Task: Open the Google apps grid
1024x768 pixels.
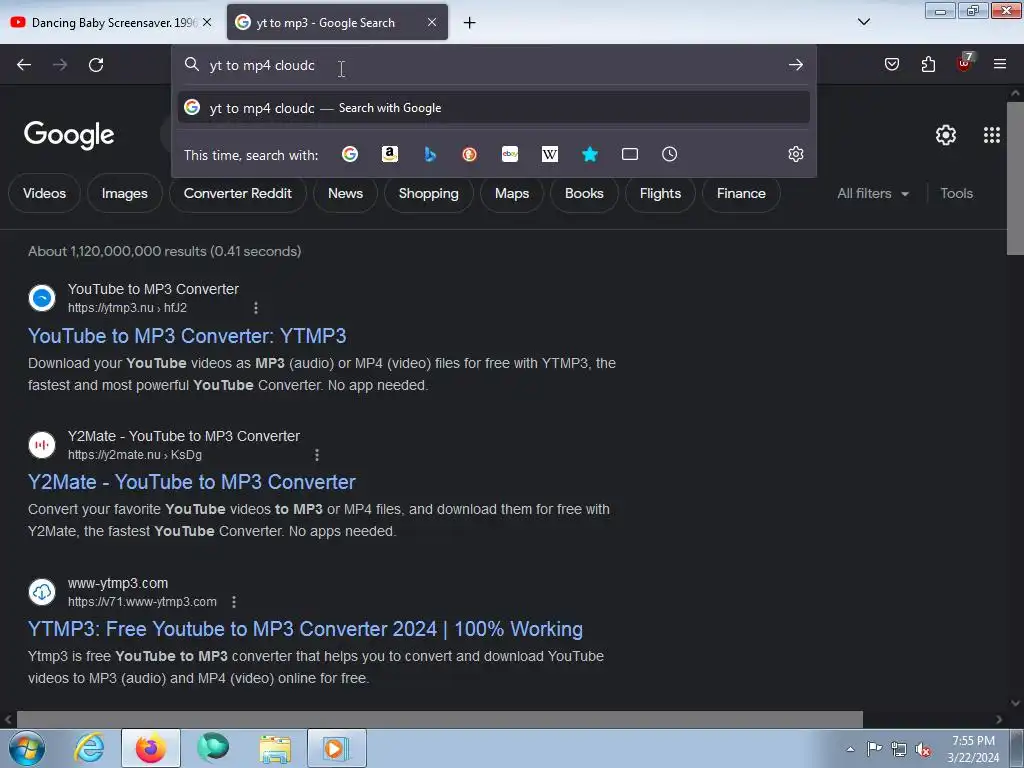Action: (991, 135)
